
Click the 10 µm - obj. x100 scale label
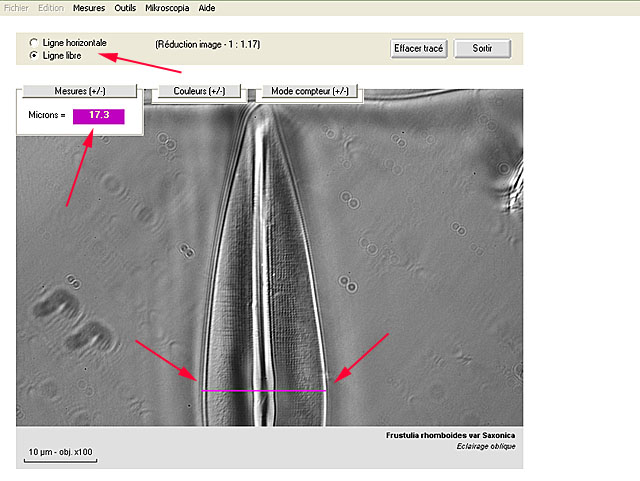(60, 452)
